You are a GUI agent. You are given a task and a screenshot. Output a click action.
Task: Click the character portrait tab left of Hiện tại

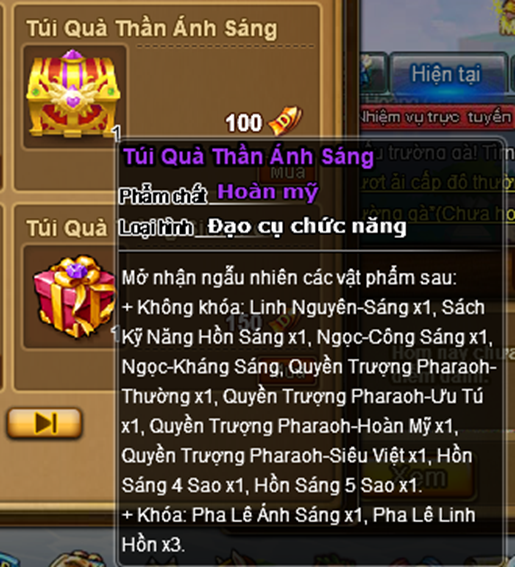373,73
